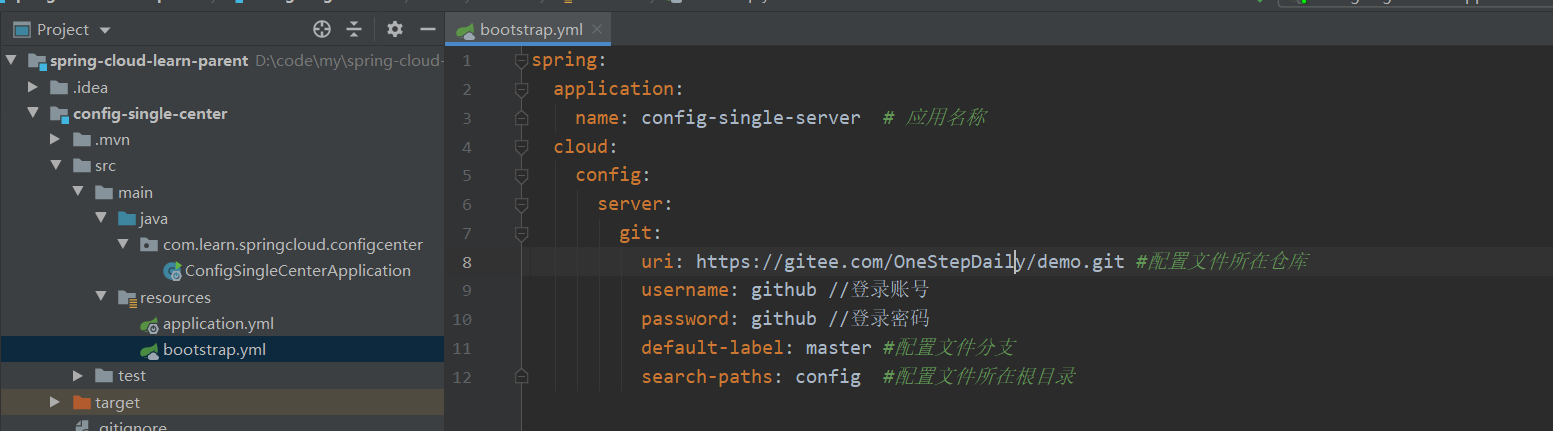
Task: Collapse the config-single-center module
Action: 34,114
